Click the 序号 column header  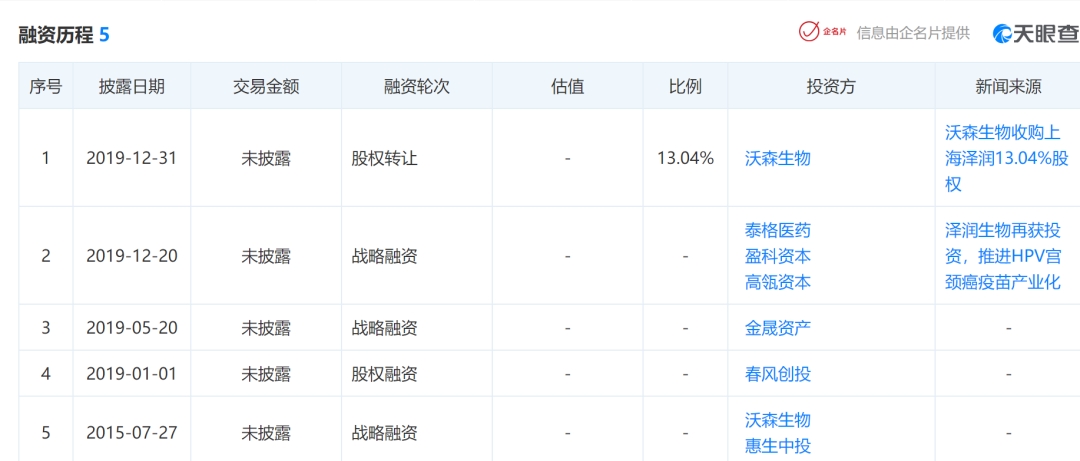pyautogui.click(x=45, y=86)
